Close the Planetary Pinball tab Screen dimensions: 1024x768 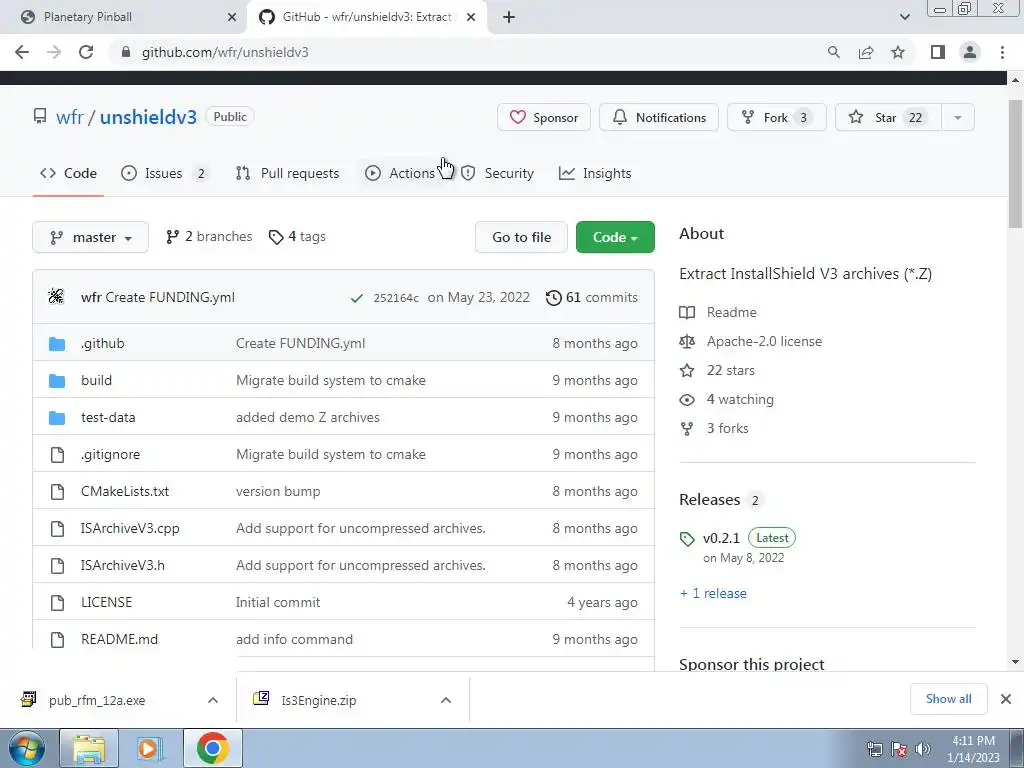coord(232,17)
